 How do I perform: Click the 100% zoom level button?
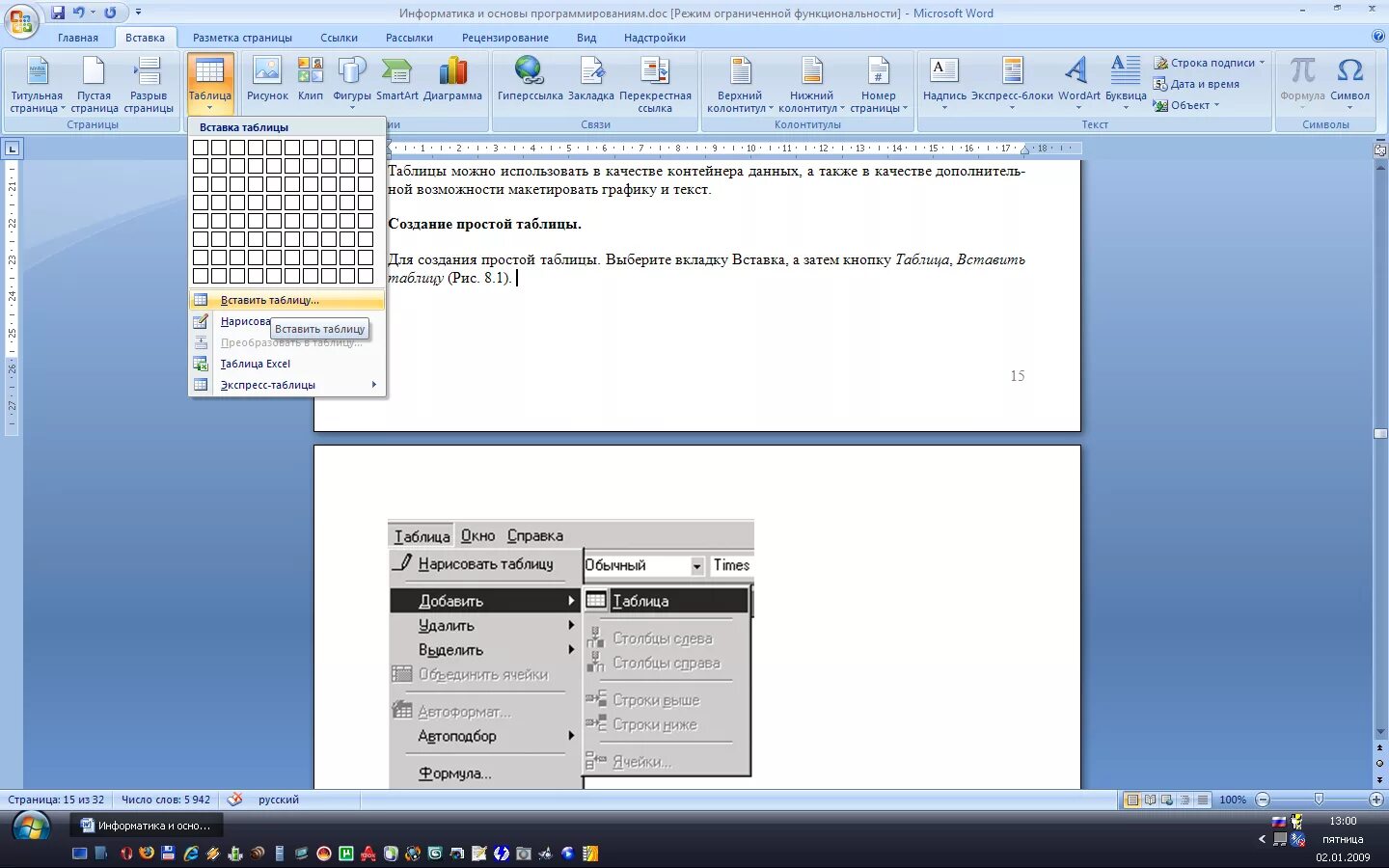point(1232,800)
